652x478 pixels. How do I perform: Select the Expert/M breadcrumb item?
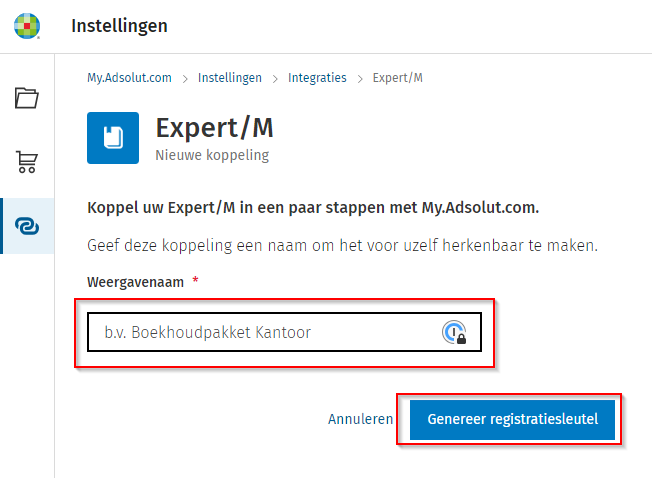coord(397,78)
